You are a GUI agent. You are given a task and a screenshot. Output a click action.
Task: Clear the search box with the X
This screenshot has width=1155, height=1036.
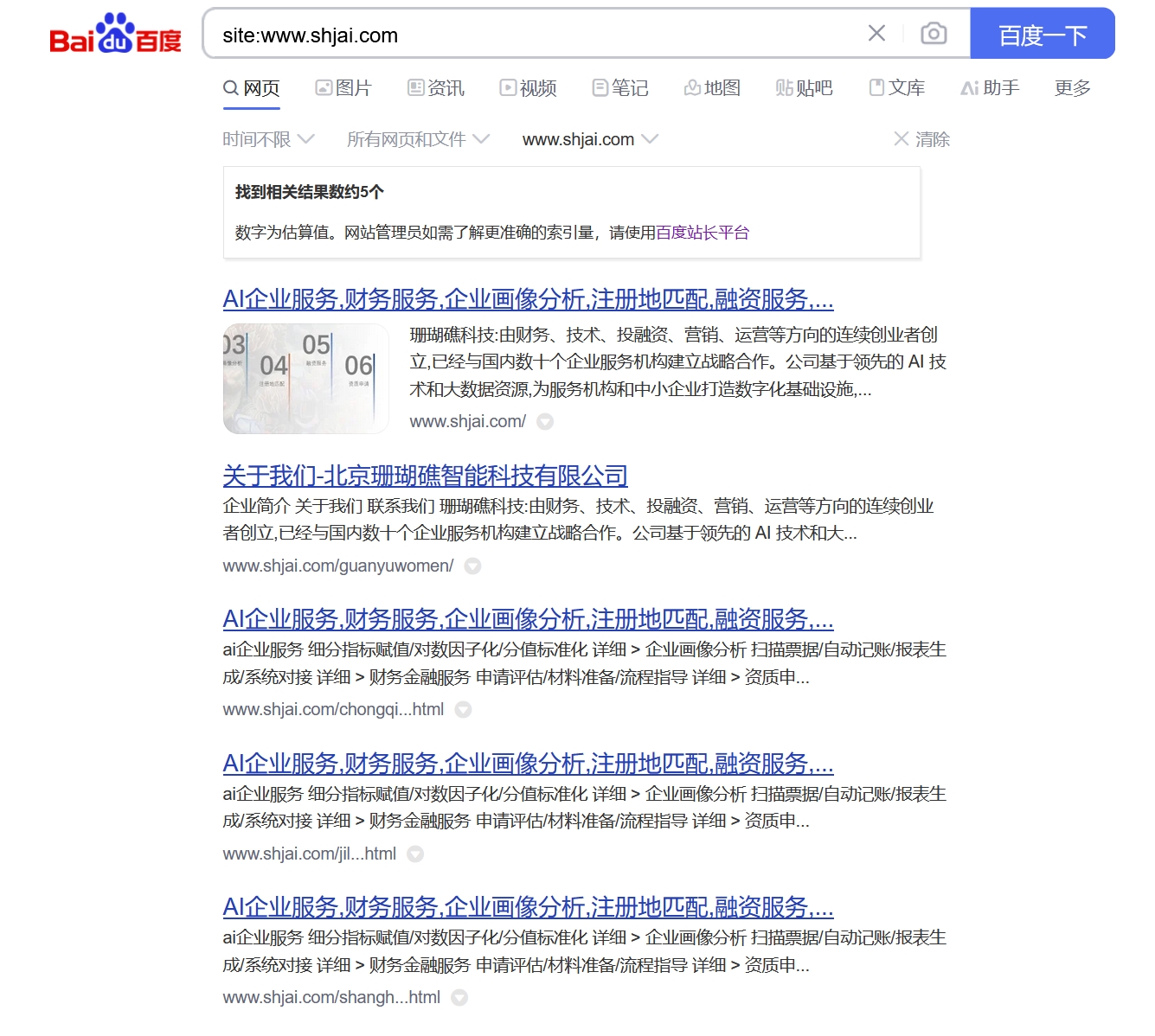pos(876,34)
